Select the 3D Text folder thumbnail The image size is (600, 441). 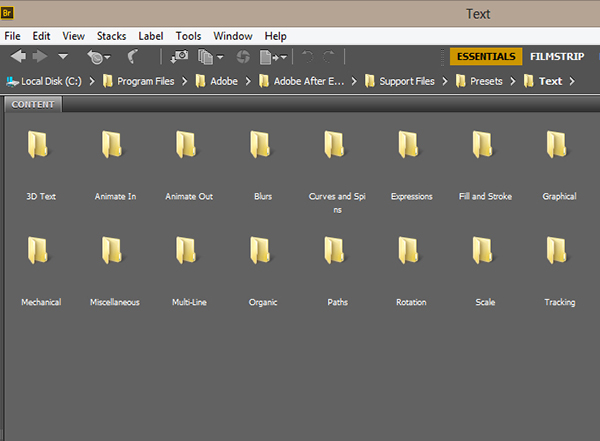pyautogui.click(x=40, y=148)
